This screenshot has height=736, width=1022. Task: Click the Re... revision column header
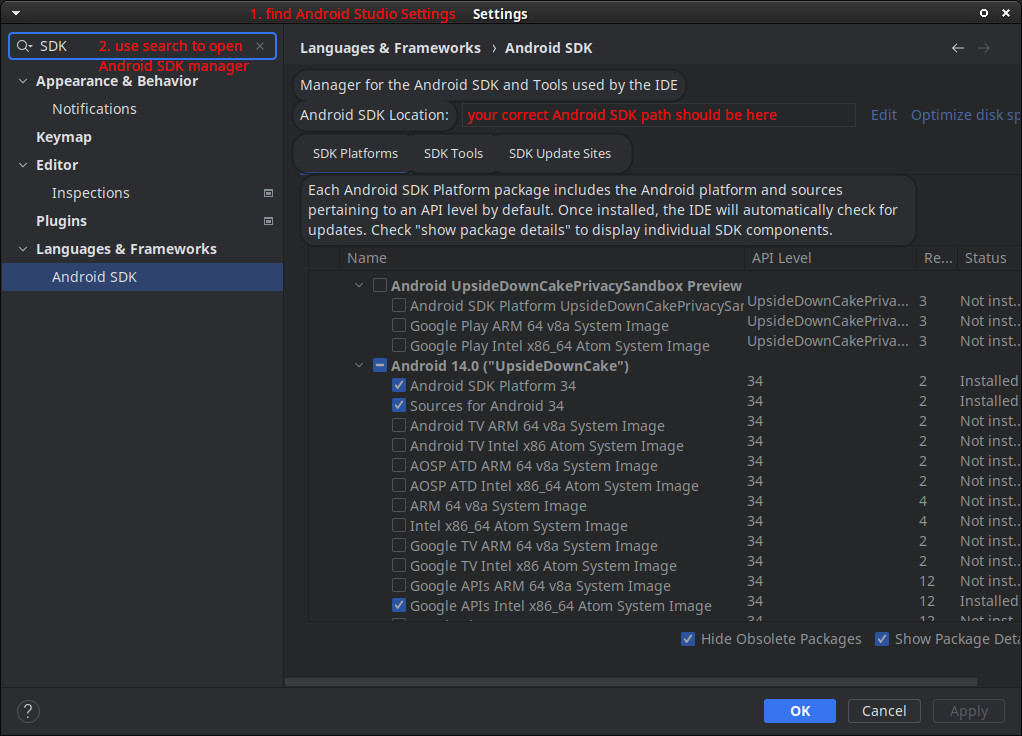click(x=937, y=258)
